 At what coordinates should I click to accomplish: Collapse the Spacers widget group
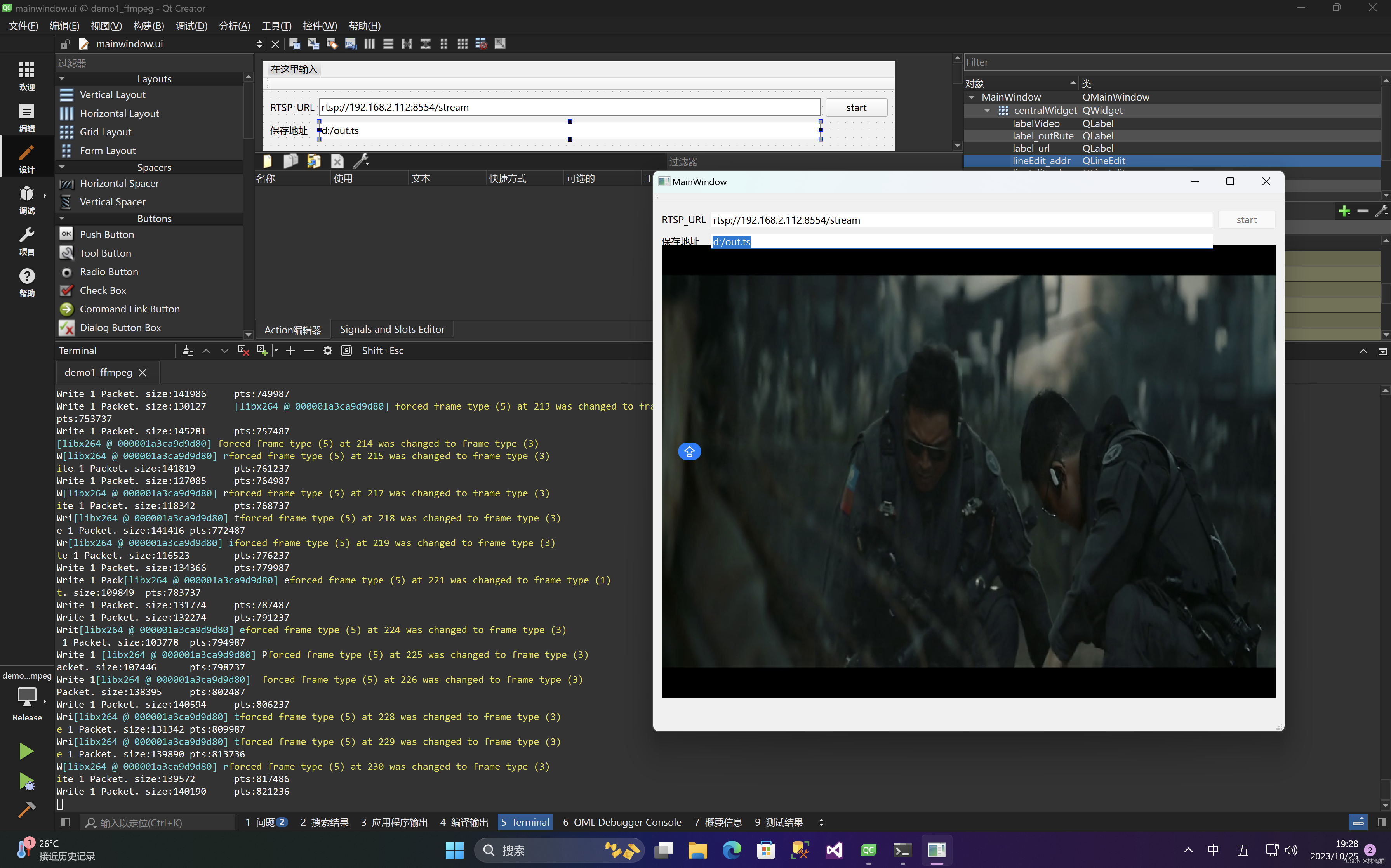(x=62, y=167)
